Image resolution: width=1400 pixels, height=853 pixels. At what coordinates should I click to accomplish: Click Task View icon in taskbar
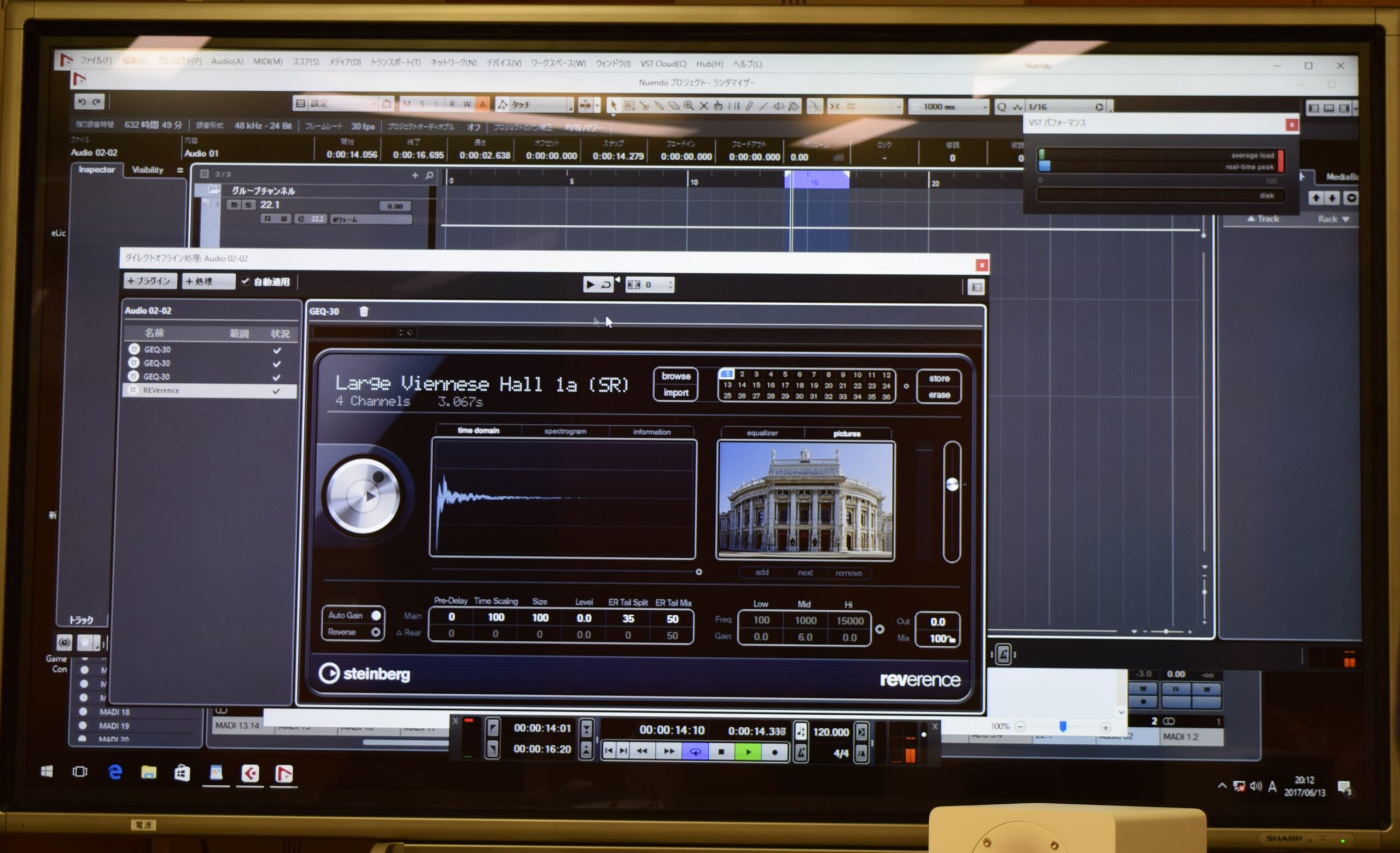click(x=80, y=771)
